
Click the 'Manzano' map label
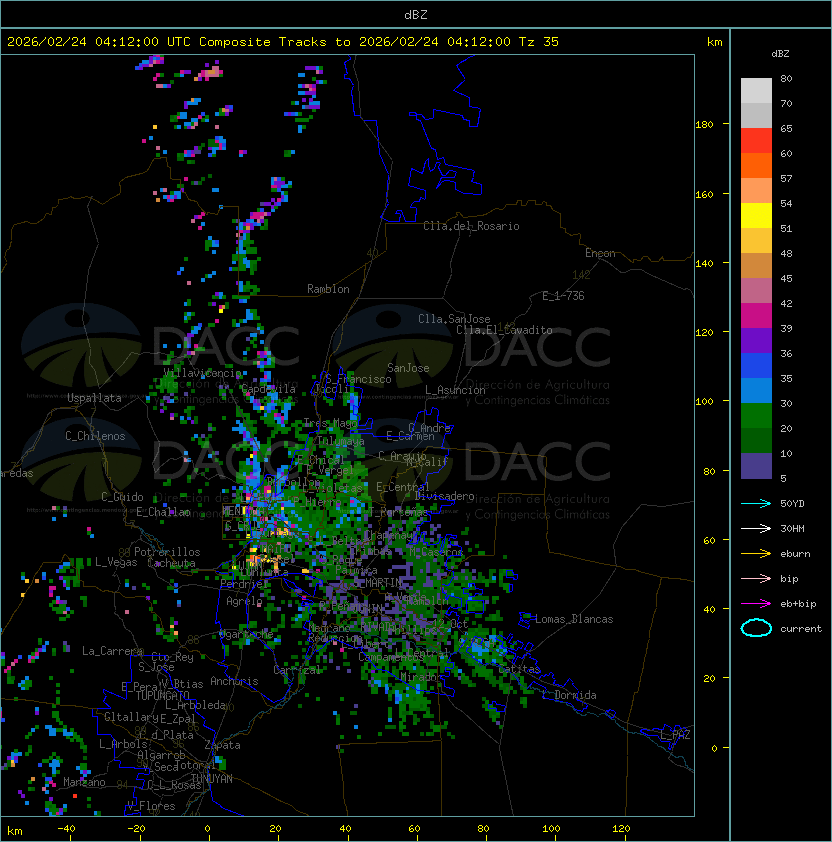click(x=84, y=782)
